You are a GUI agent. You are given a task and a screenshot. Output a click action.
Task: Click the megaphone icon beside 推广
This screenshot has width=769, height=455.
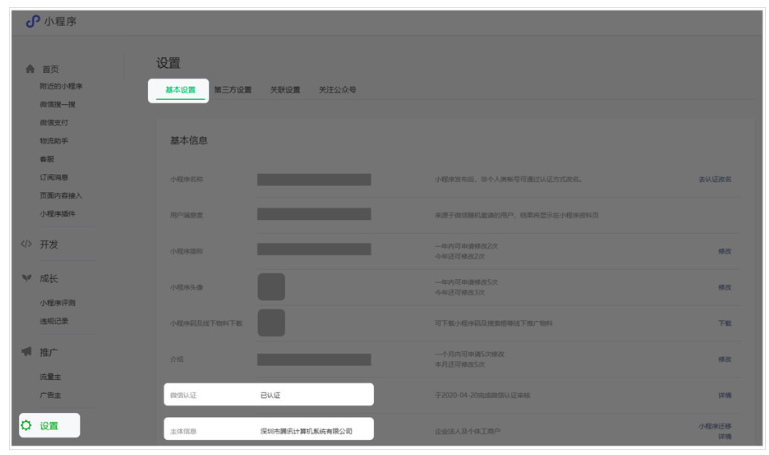click(27, 352)
